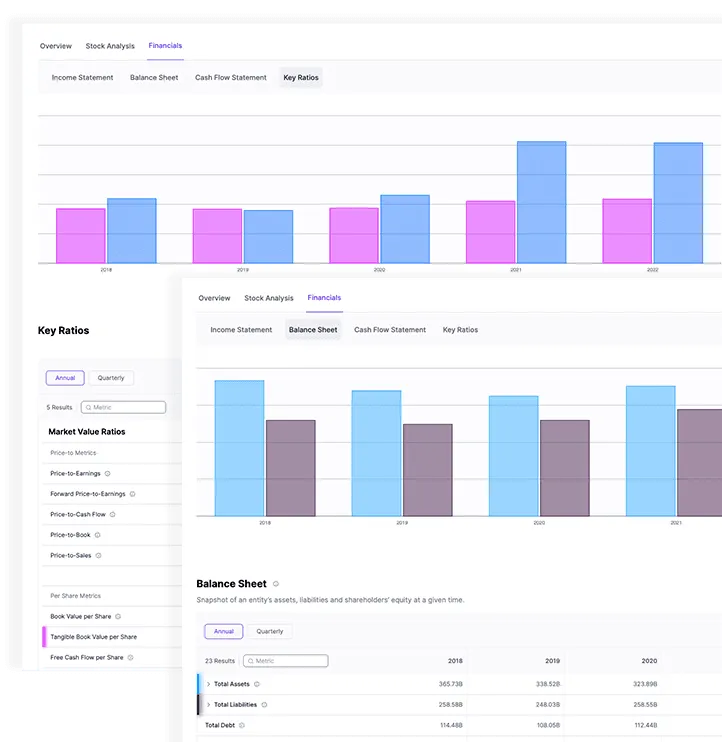Expand the Total Liabilities row
Screen dimensions: 722x742
pyautogui.click(x=208, y=704)
